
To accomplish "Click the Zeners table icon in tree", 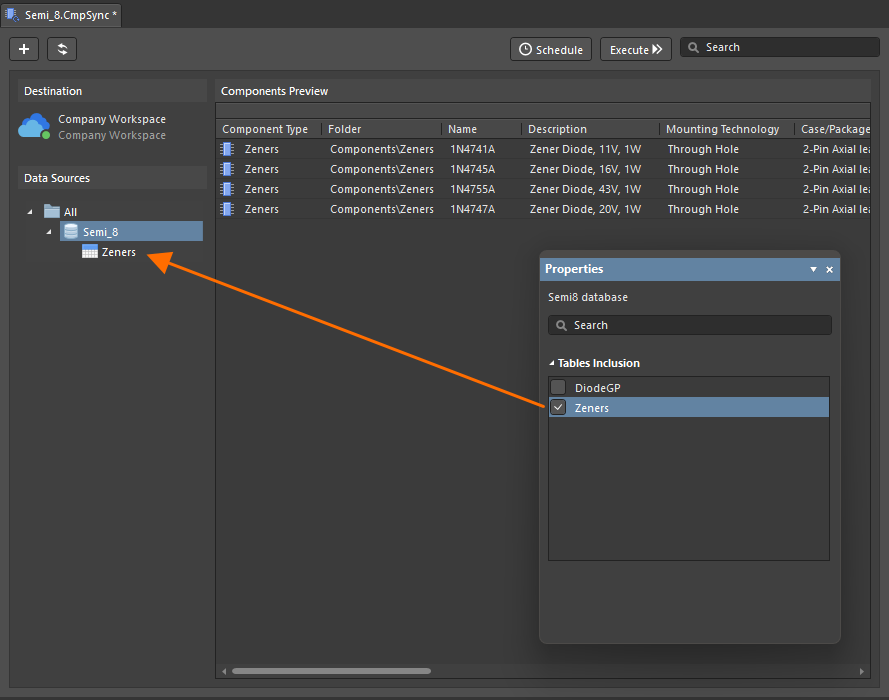I will tap(90, 252).
